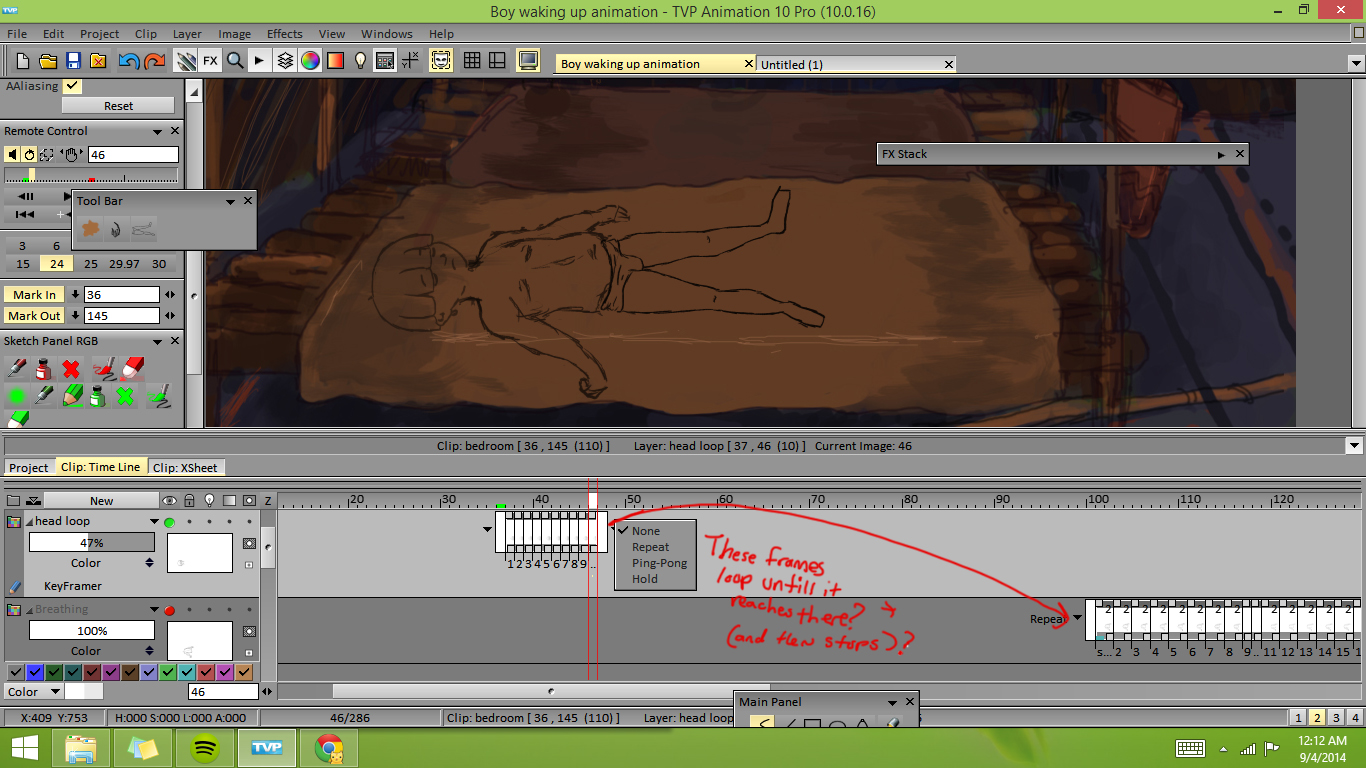Image resolution: width=1366 pixels, height=768 pixels.
Task: Open head loop layer options dropdown
Action: (154, 522)
